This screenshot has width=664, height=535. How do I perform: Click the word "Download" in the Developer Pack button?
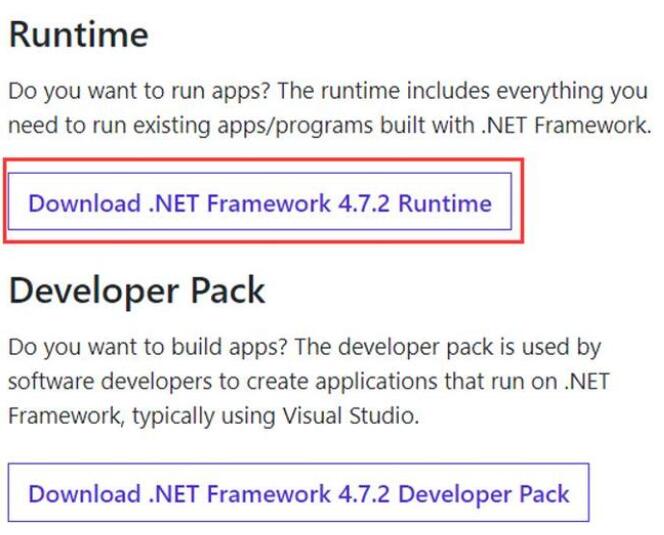(x=84, y=494)
